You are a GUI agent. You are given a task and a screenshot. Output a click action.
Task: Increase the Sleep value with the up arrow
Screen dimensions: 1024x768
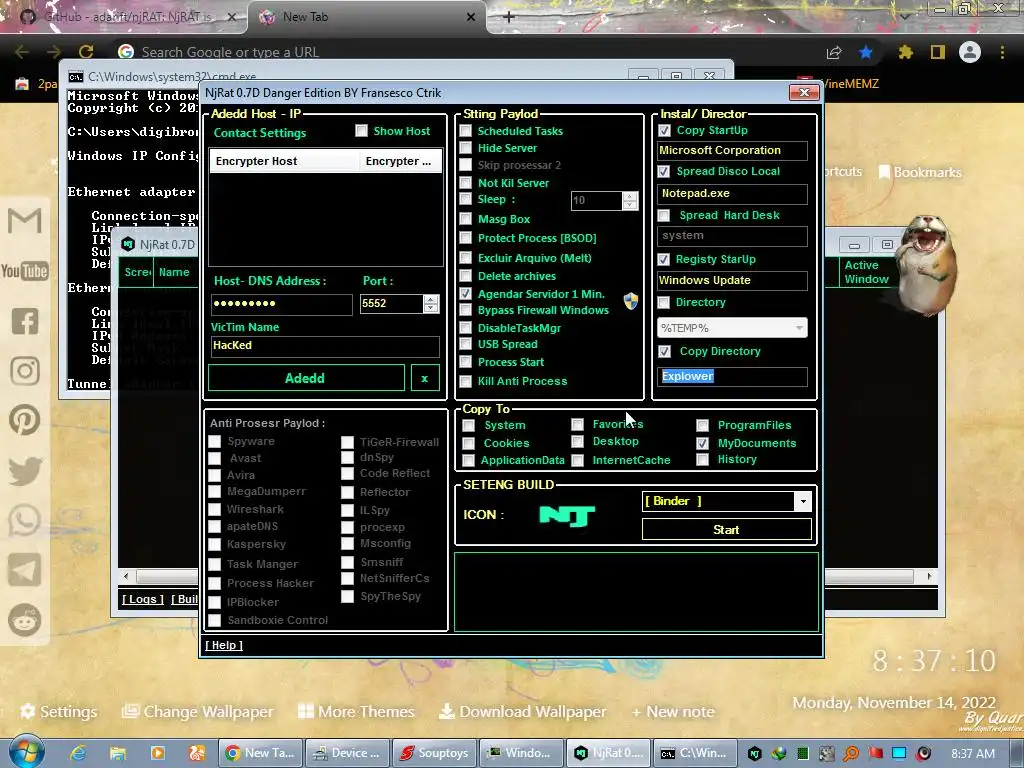630,196
